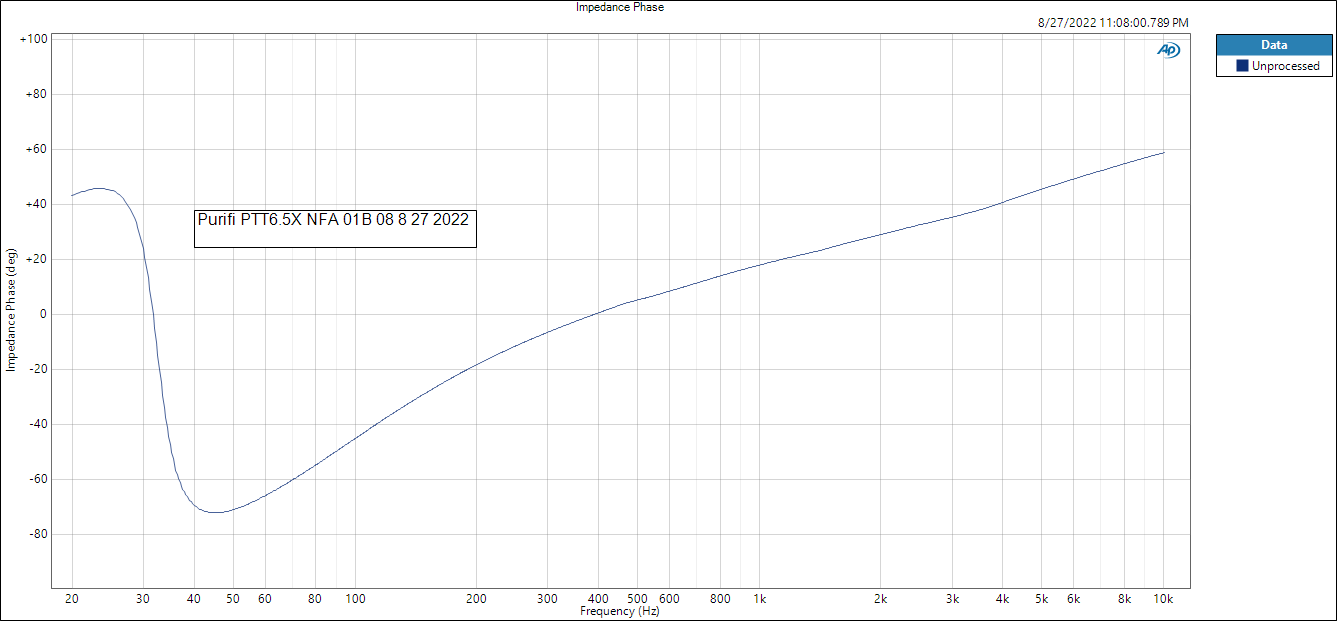Viewport: 1337px width, 621px height.
Task: Click the +60 y-axis tick label
Action: click(x=37, y=149)
